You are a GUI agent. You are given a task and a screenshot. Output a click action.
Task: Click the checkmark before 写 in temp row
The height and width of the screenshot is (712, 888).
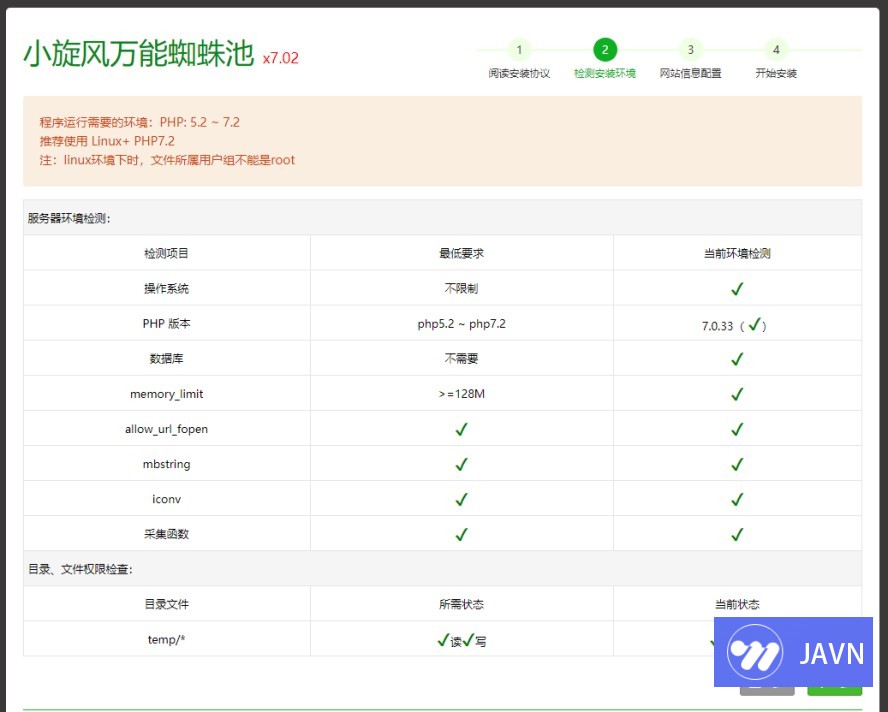point(468,640)
